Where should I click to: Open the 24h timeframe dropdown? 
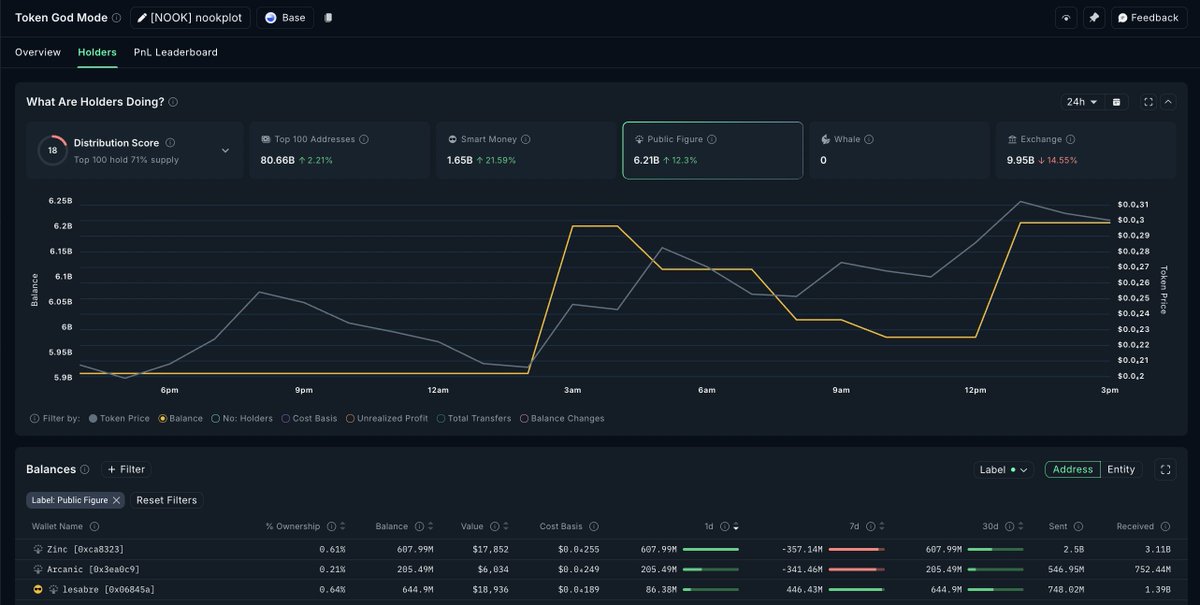point(1082,102)
